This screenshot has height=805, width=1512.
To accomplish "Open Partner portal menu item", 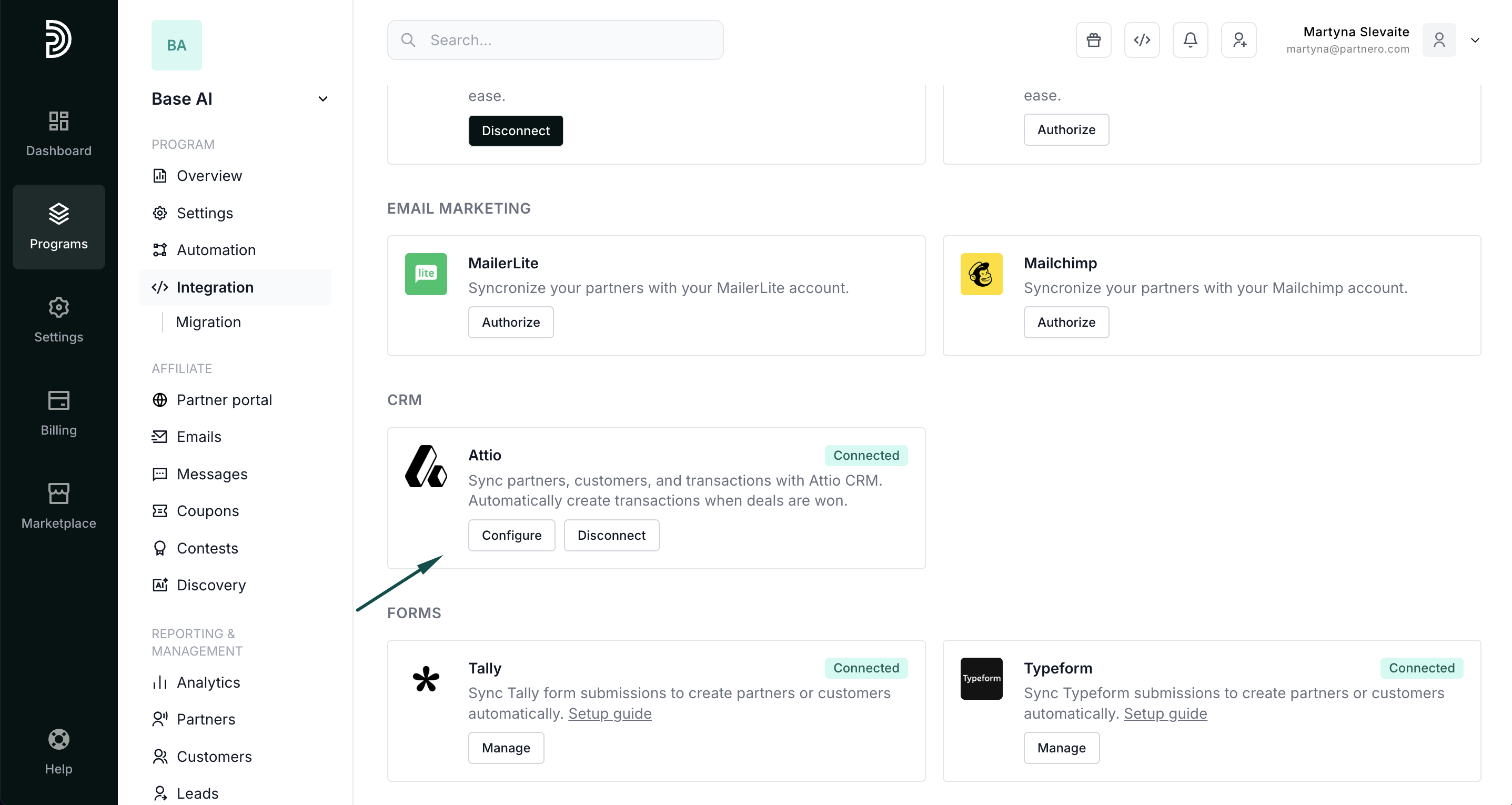I will tap(224, 400).
